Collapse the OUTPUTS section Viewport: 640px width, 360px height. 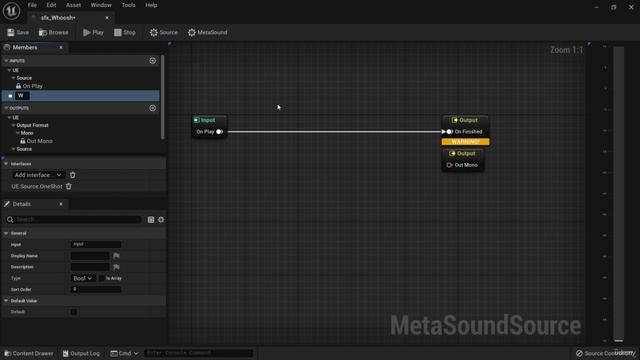[6, 108]
